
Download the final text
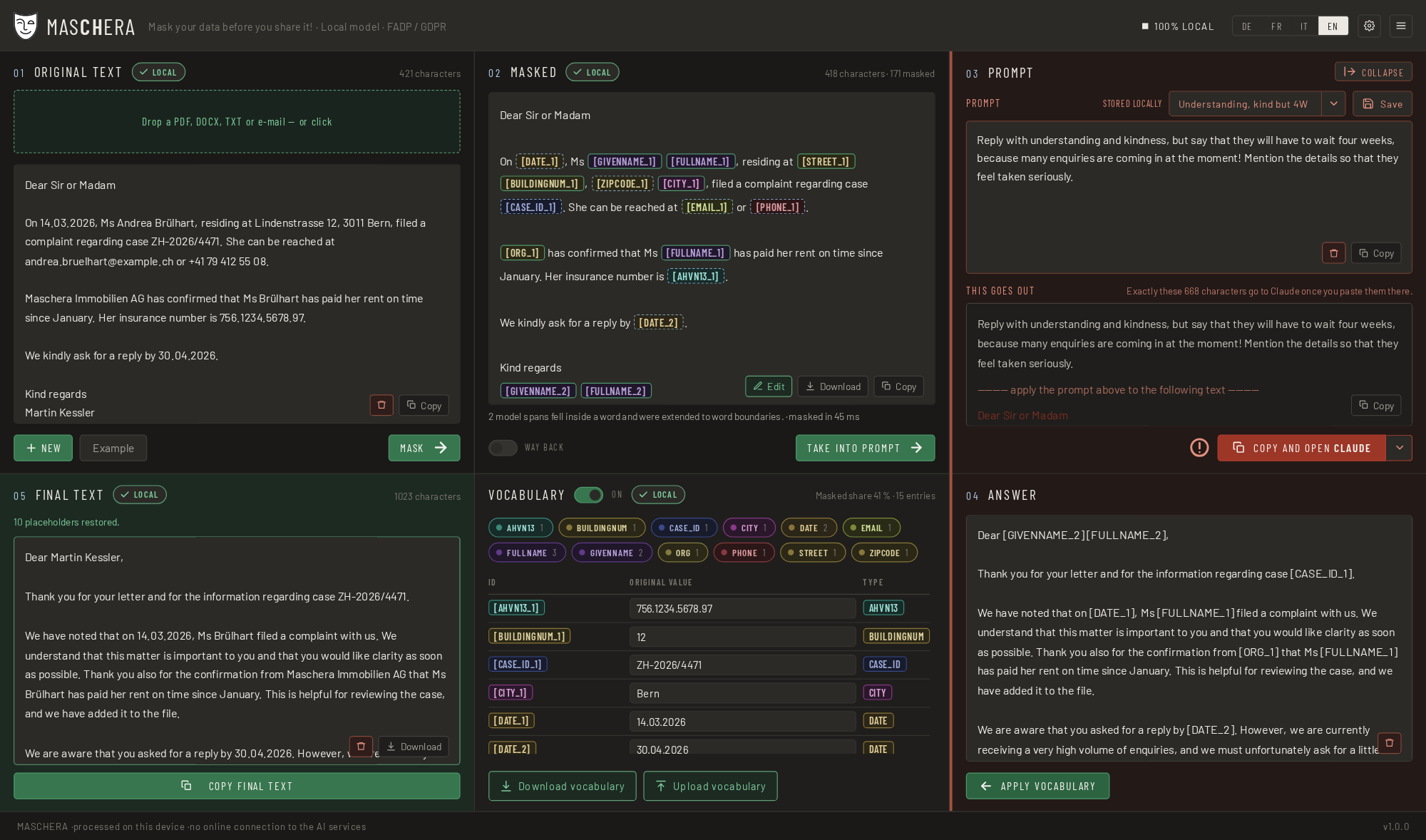pyautogui.click(x=414, y=747)
